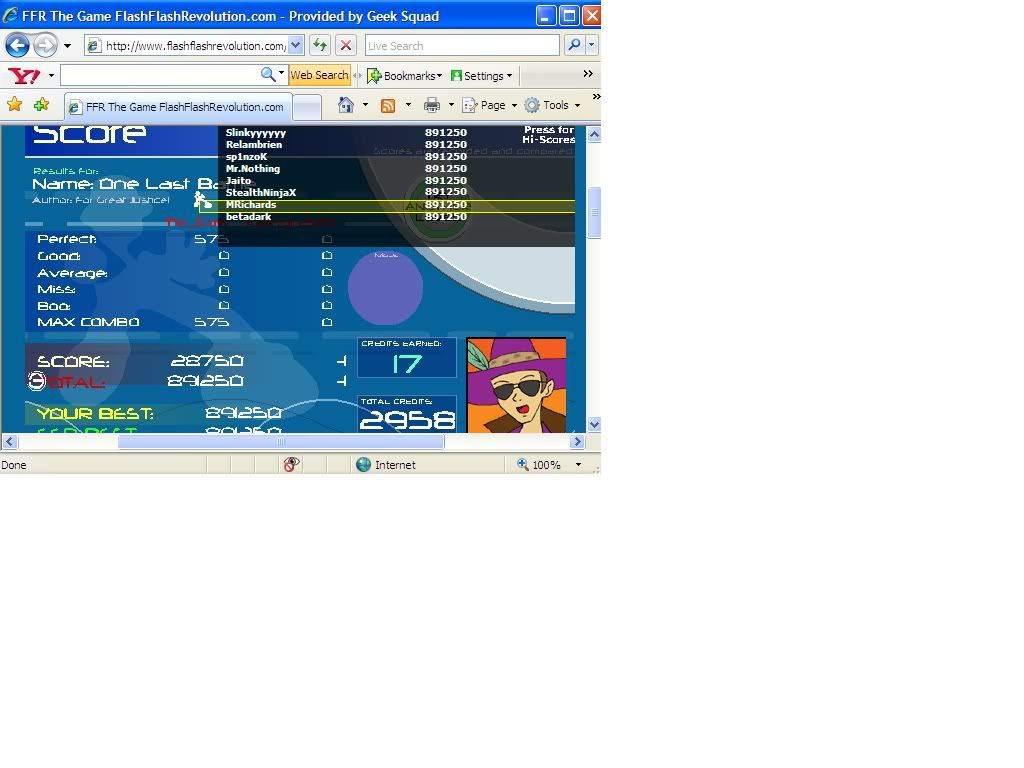Click the RSS feeds icon
This screenshot has height=768, width=1024.
click(388, 105)
